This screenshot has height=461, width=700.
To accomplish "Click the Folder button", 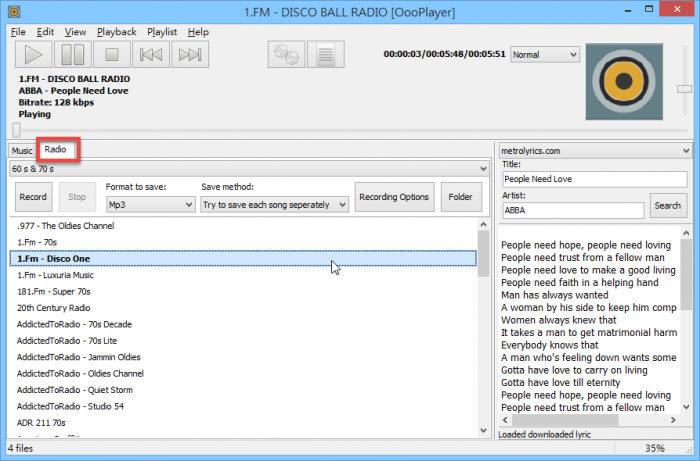I will point(461,197).
